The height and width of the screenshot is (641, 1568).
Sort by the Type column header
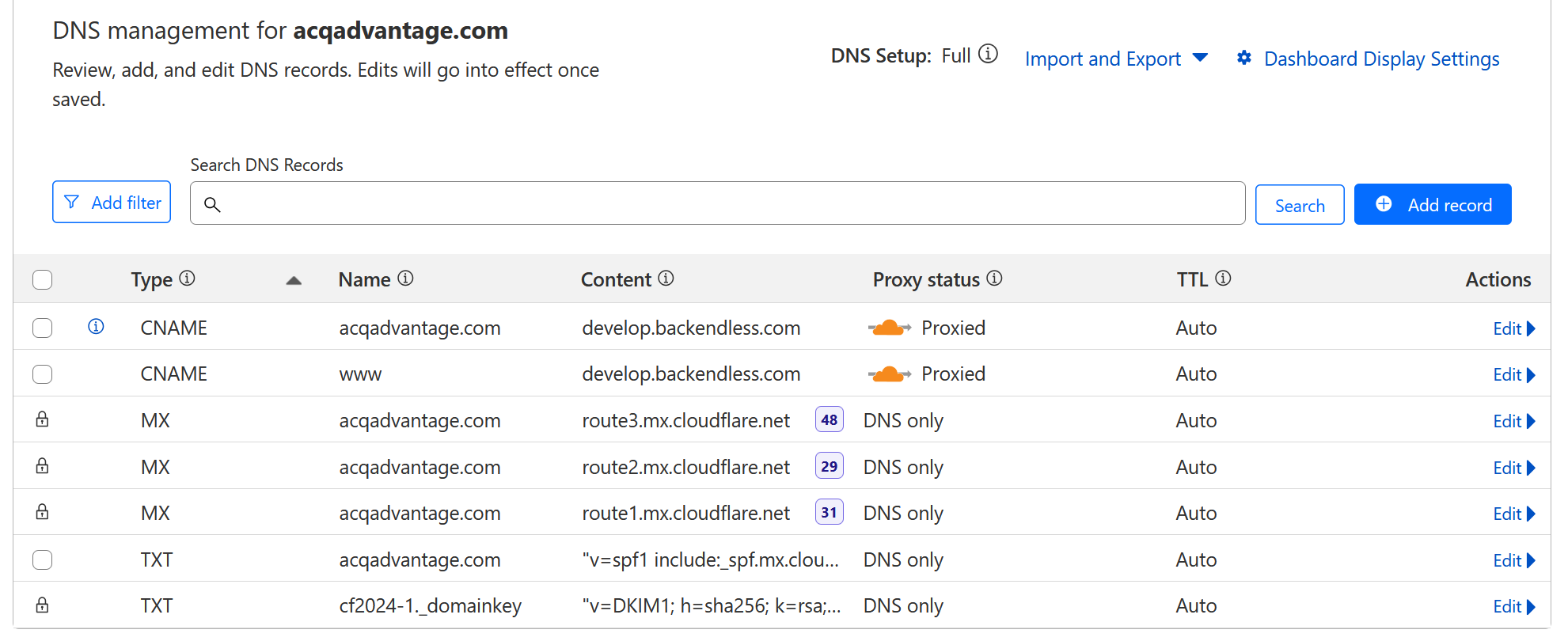pyautogui.click(x=152, y=279)
